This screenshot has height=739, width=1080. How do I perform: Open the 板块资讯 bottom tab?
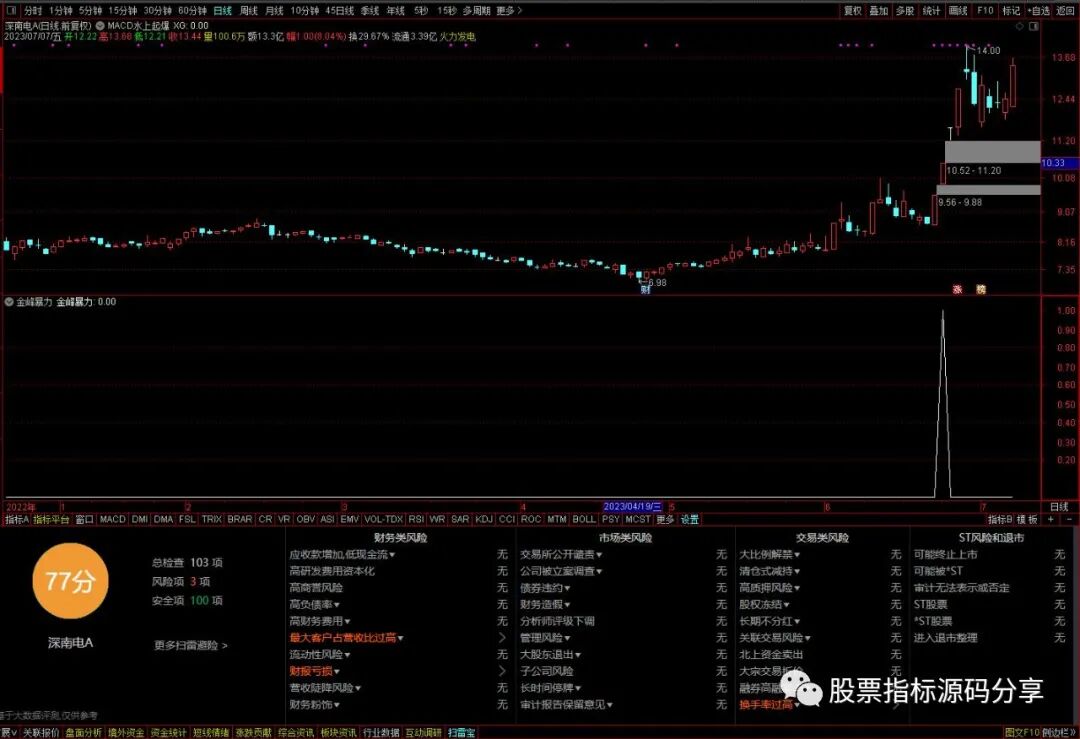[x=338, y=733]
